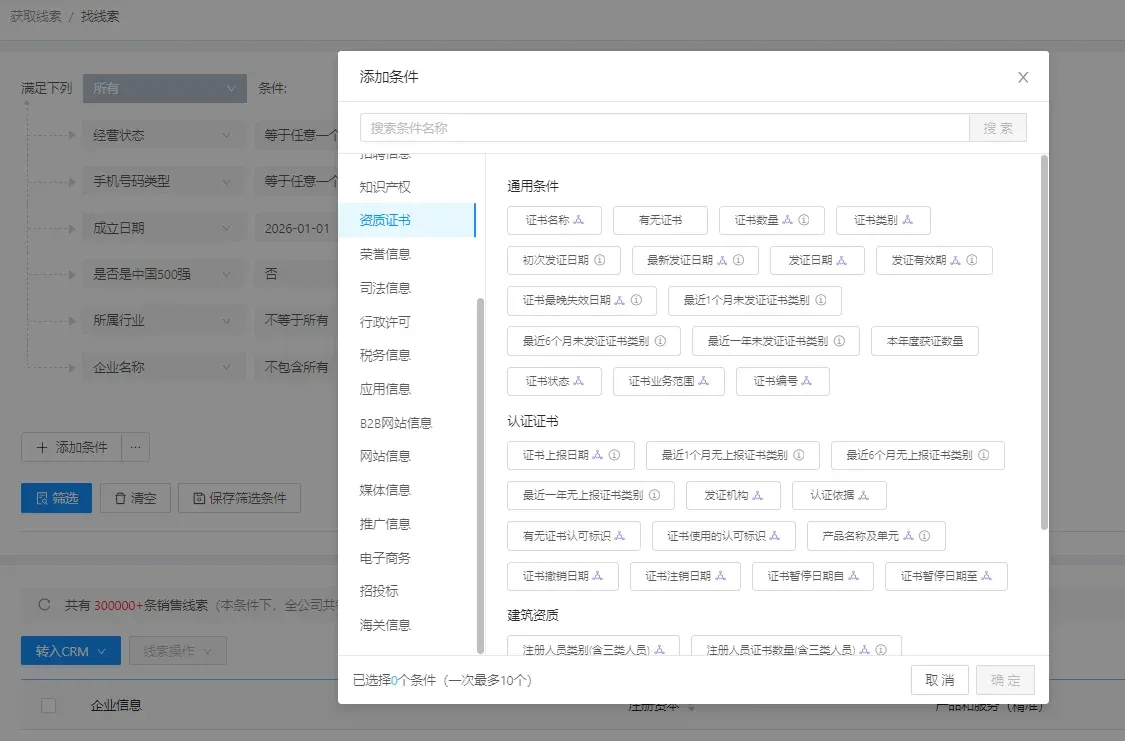Open the 企业名称 field dropdown
The width and height of the screenshot is (1125, 741).
point(162,367)
